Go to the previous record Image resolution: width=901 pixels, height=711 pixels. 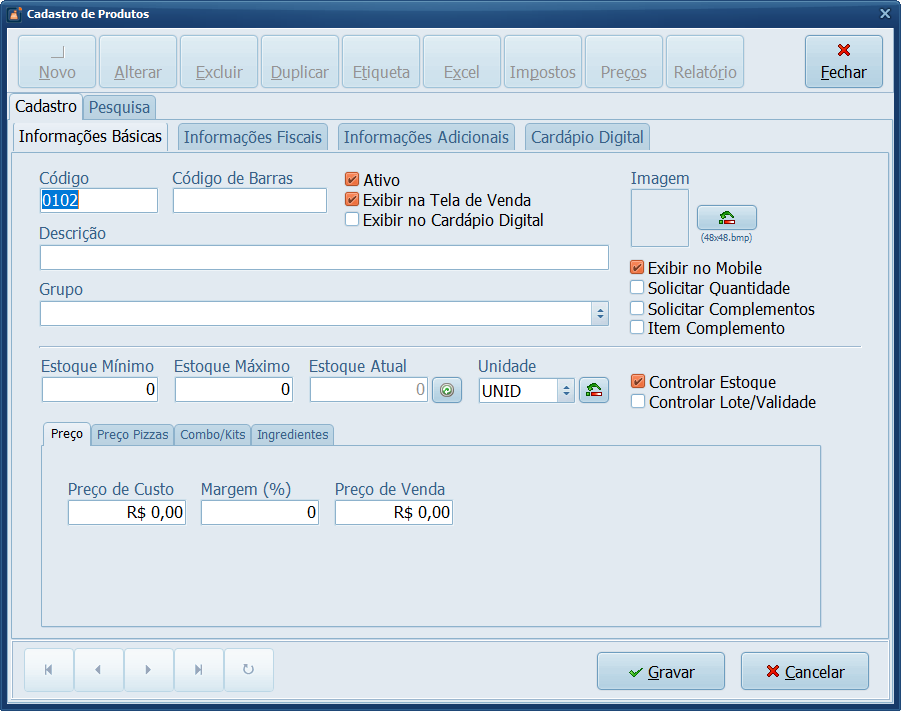98,670
